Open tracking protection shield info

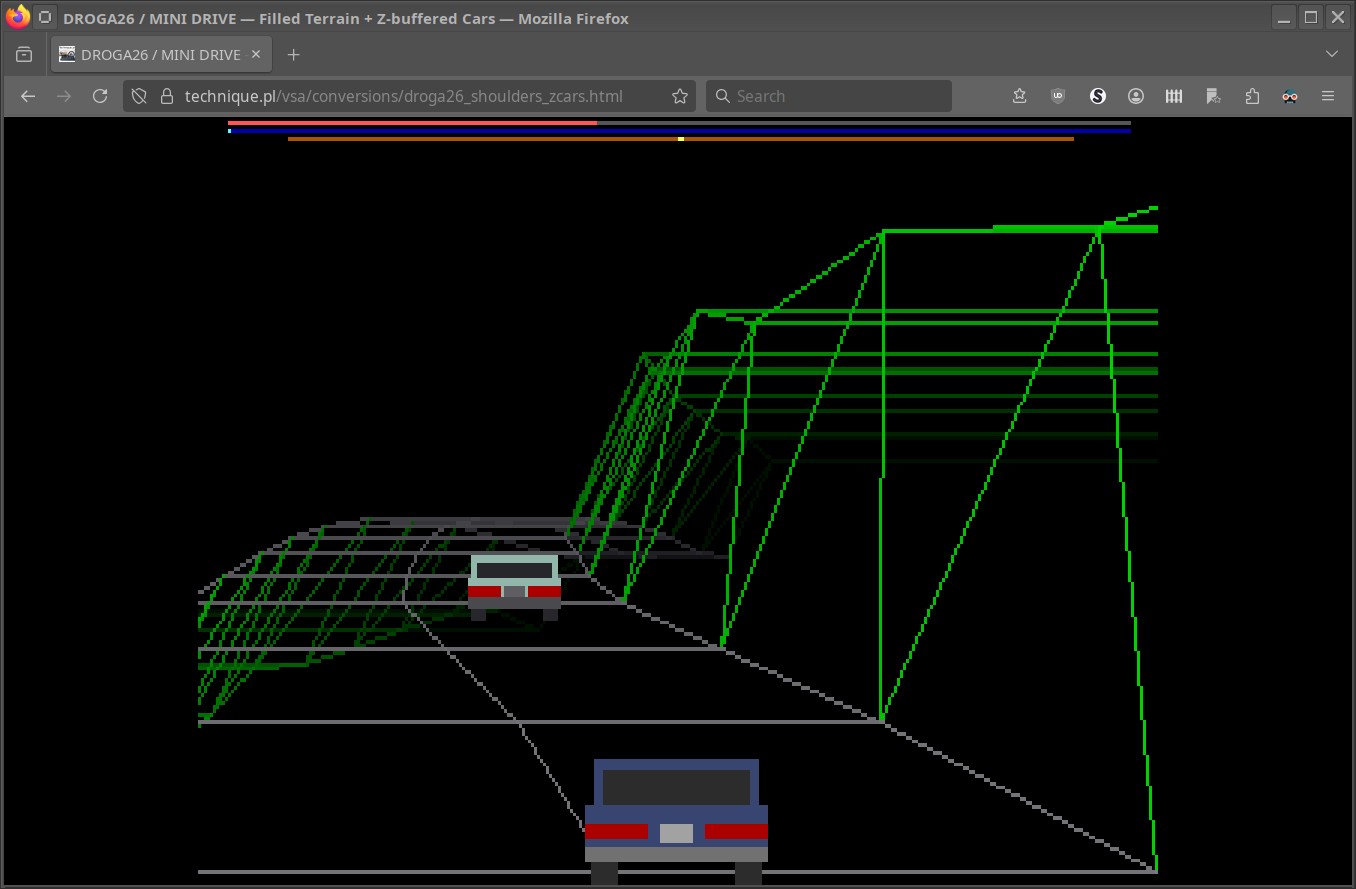point(140,96)
